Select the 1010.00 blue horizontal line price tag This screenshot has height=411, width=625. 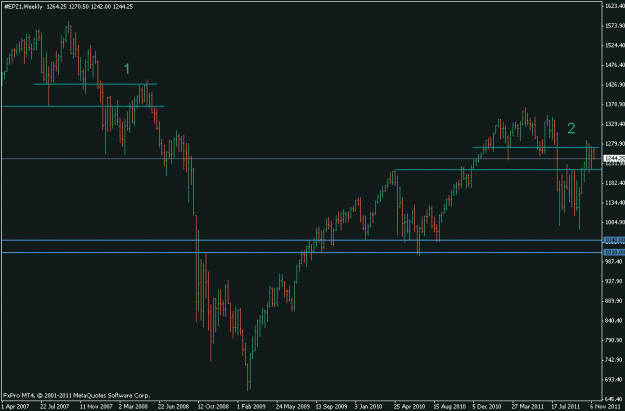click(x=614, y=252)
